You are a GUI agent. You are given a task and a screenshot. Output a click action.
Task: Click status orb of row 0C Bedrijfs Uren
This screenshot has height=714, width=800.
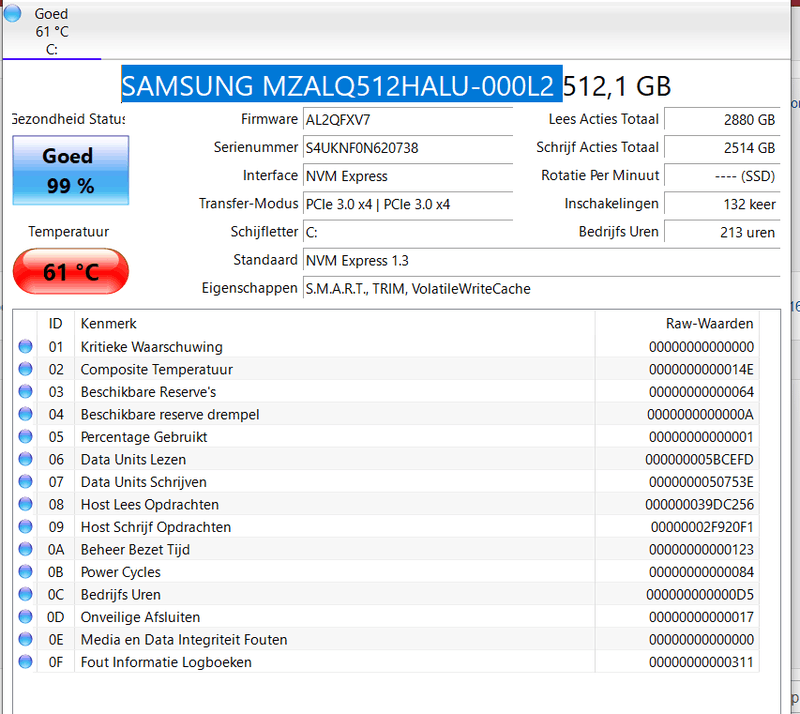pyautogui.click(x=25, y=594)
